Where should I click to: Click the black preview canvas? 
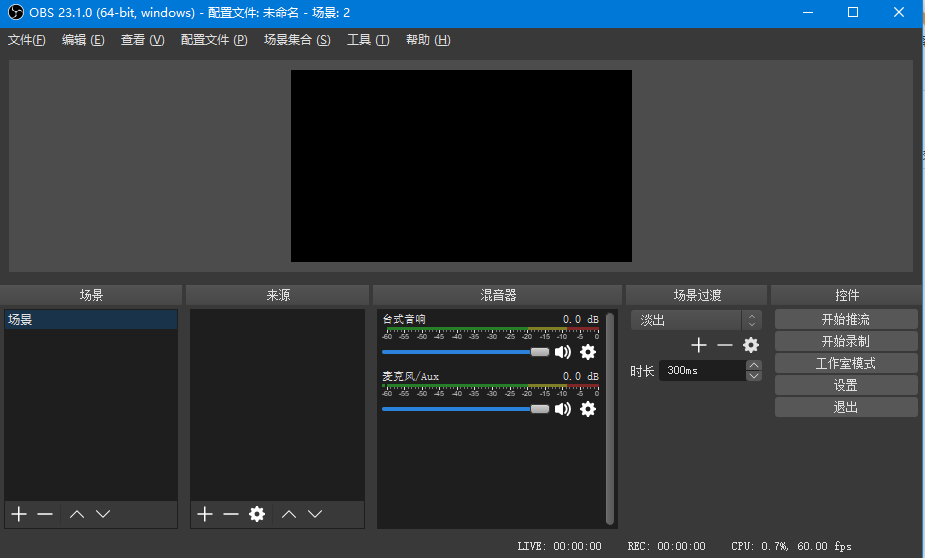tap(461, 166)
